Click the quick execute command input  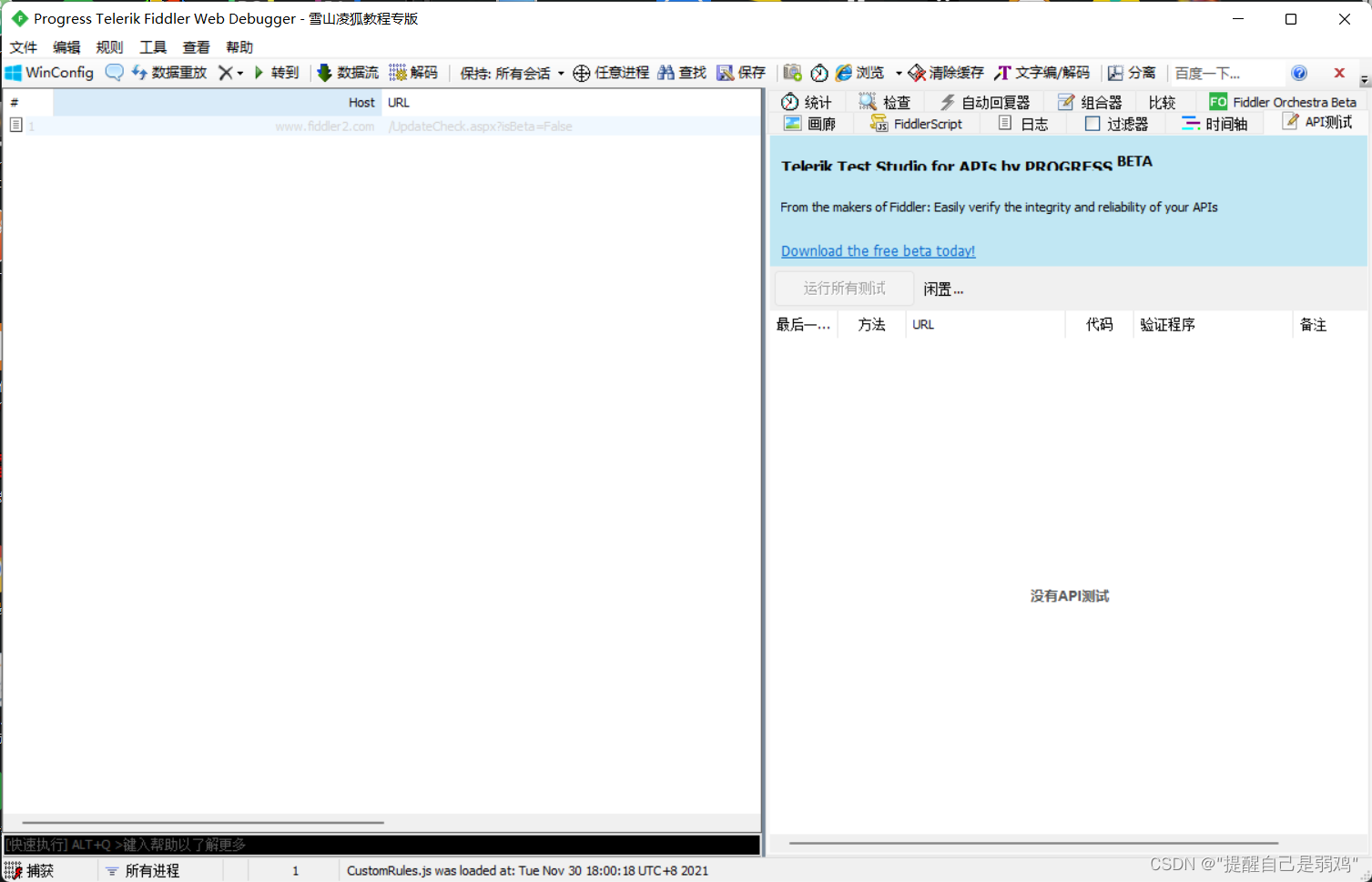click(x=382, y=845)
